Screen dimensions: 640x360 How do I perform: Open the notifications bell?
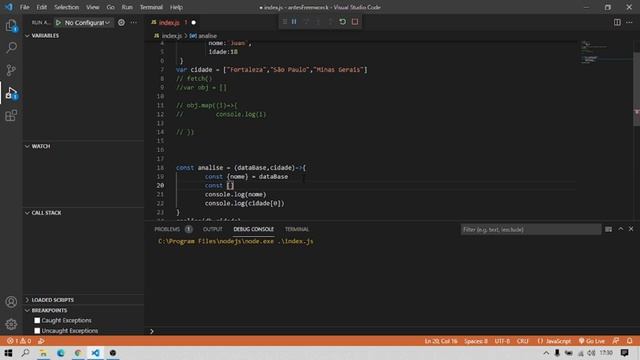pyautogui.click(x=629, y=341)
